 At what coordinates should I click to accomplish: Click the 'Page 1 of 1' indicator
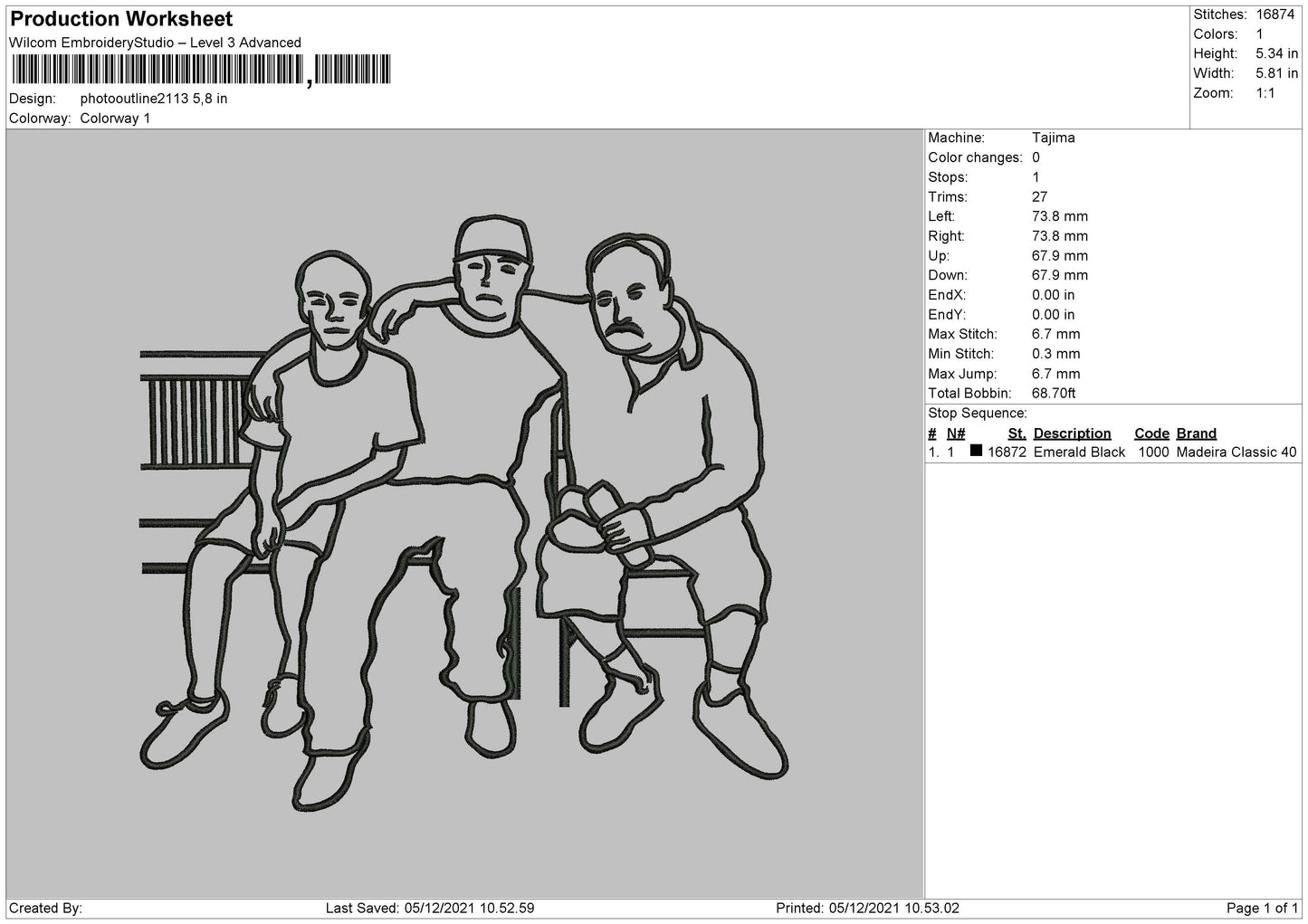click(1262, 908)
